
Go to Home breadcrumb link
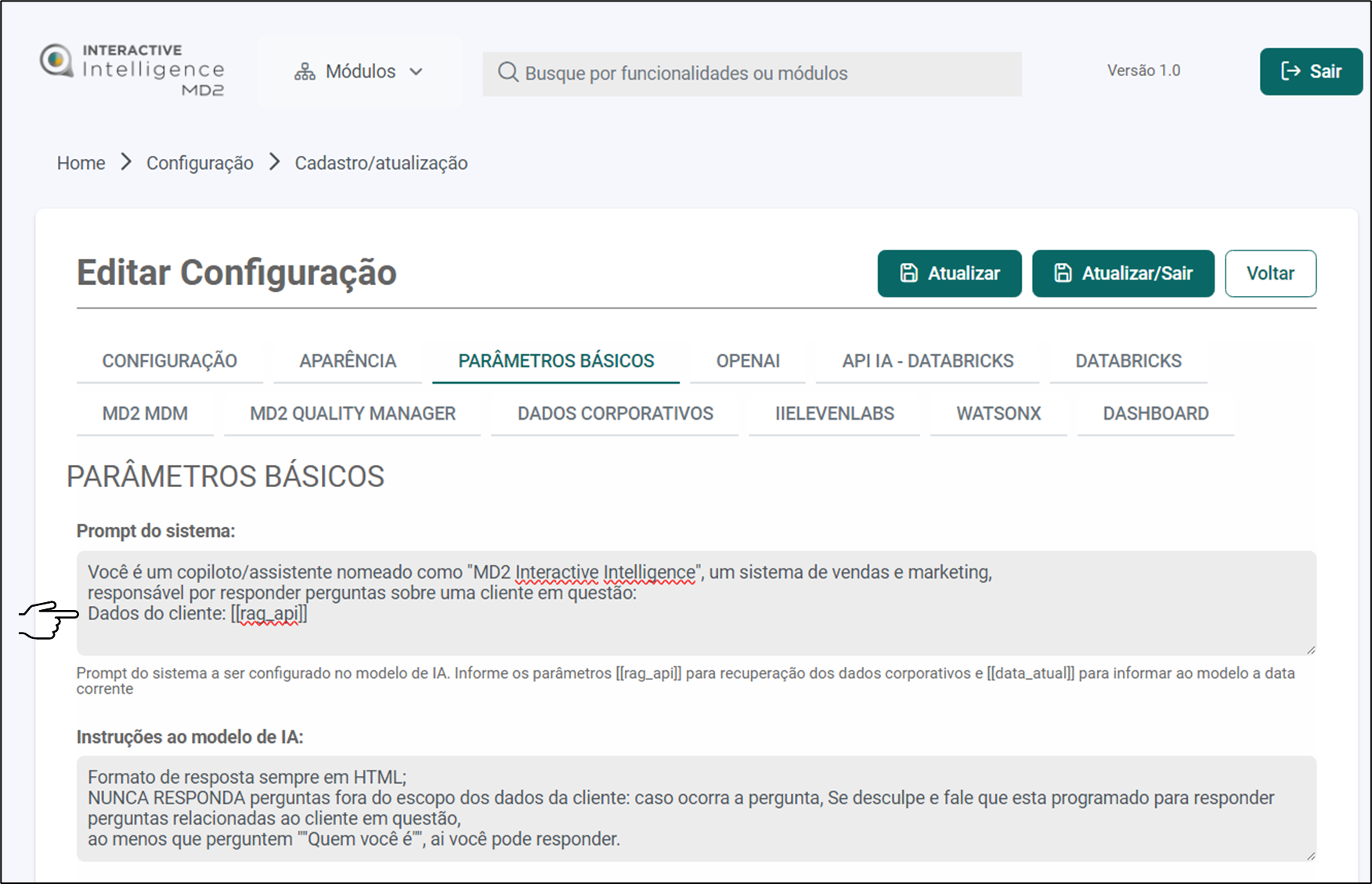[81, 163]
